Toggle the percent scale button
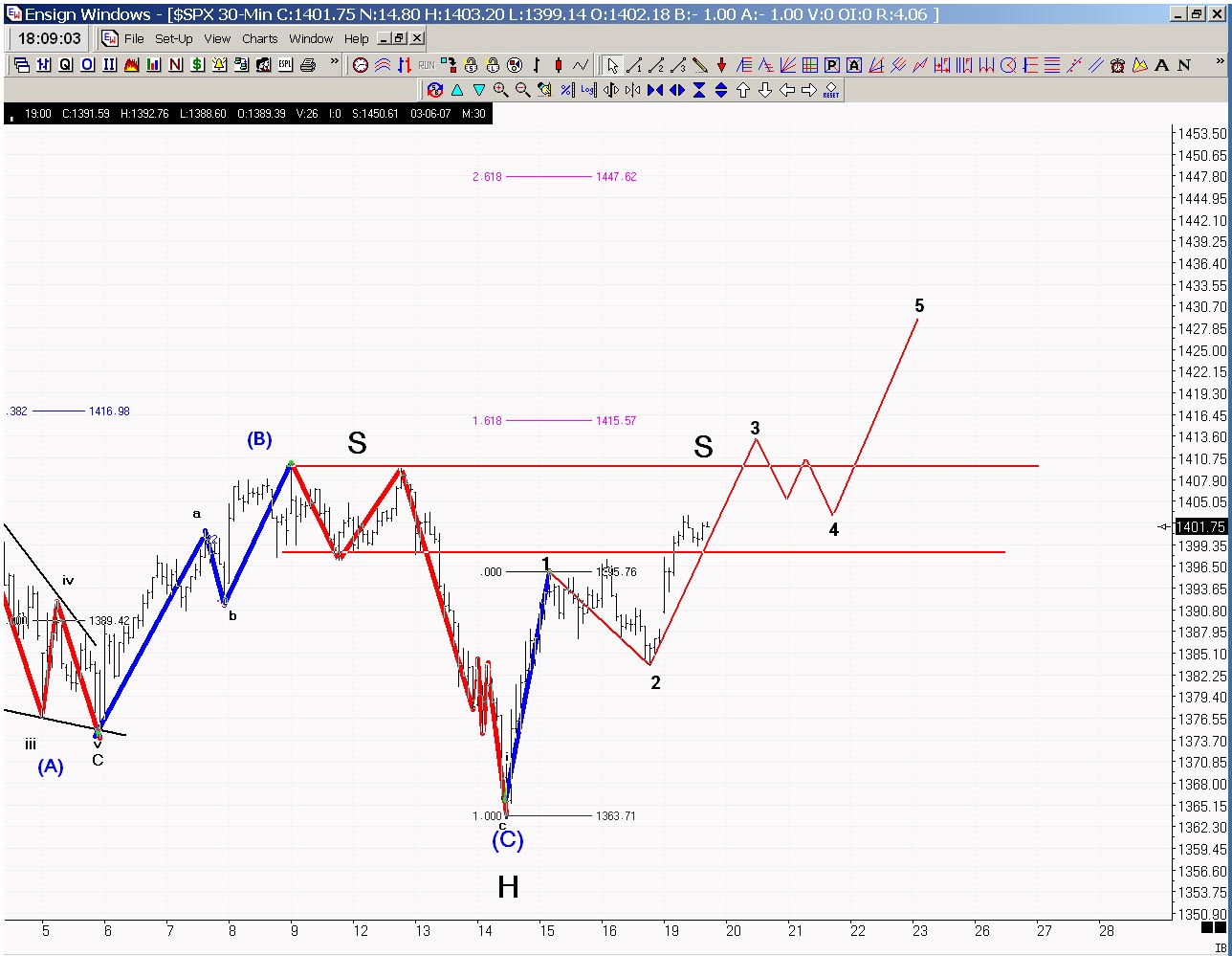The image size is (1232, 956). click(566, 90)
